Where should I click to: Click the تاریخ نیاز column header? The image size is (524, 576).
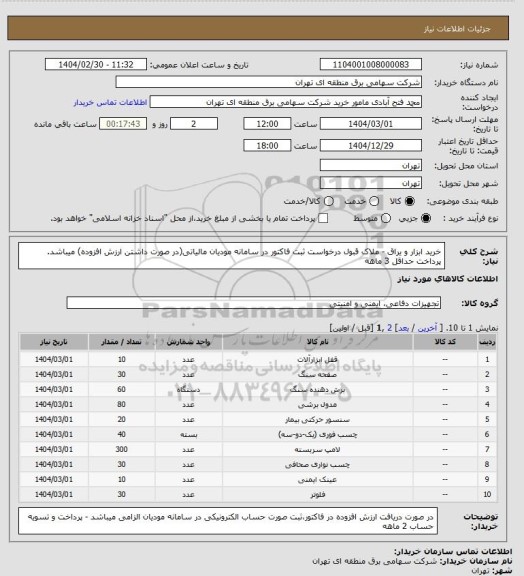[54, 342]
